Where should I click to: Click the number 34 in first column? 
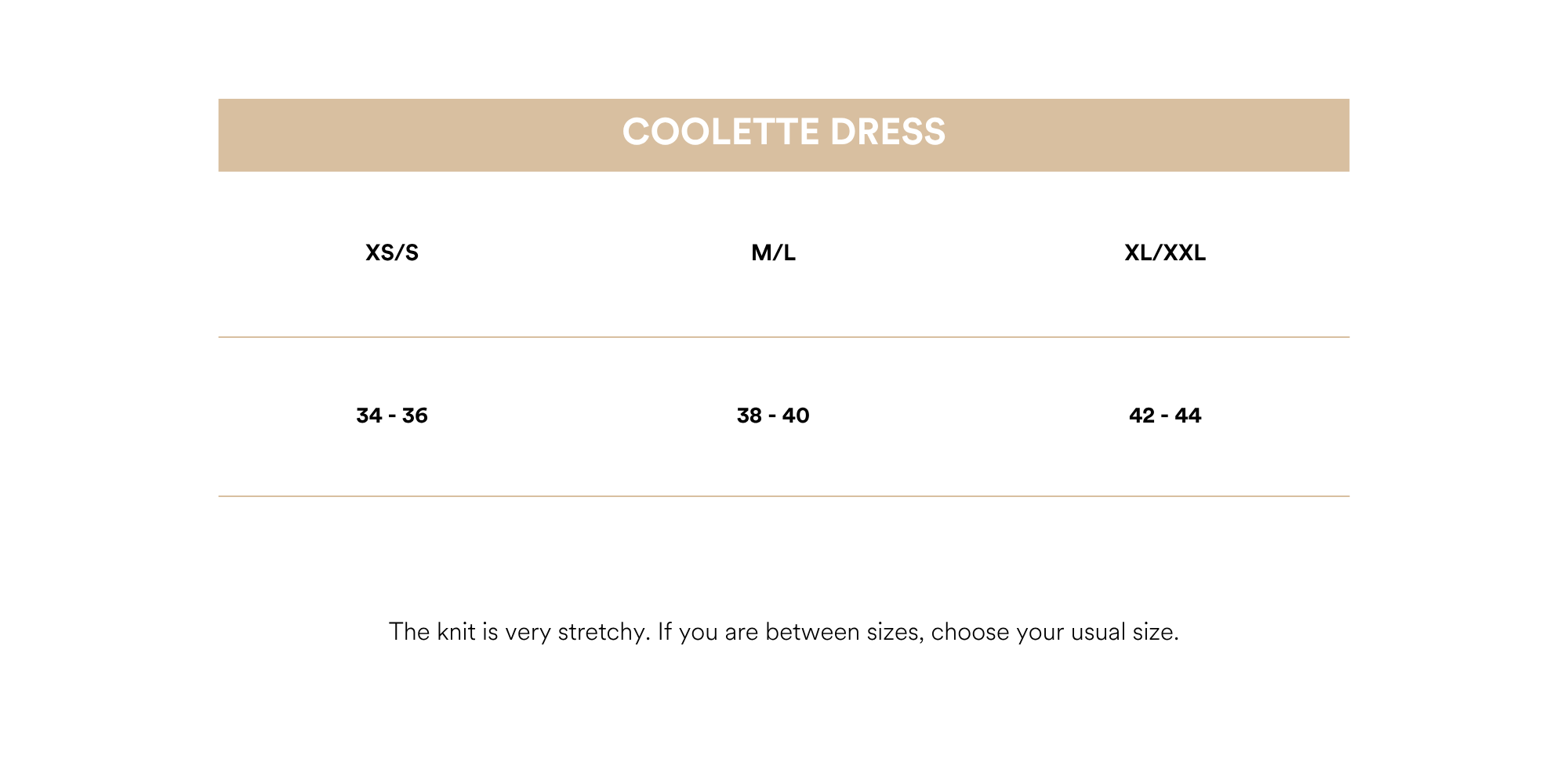tap(368, 415)
